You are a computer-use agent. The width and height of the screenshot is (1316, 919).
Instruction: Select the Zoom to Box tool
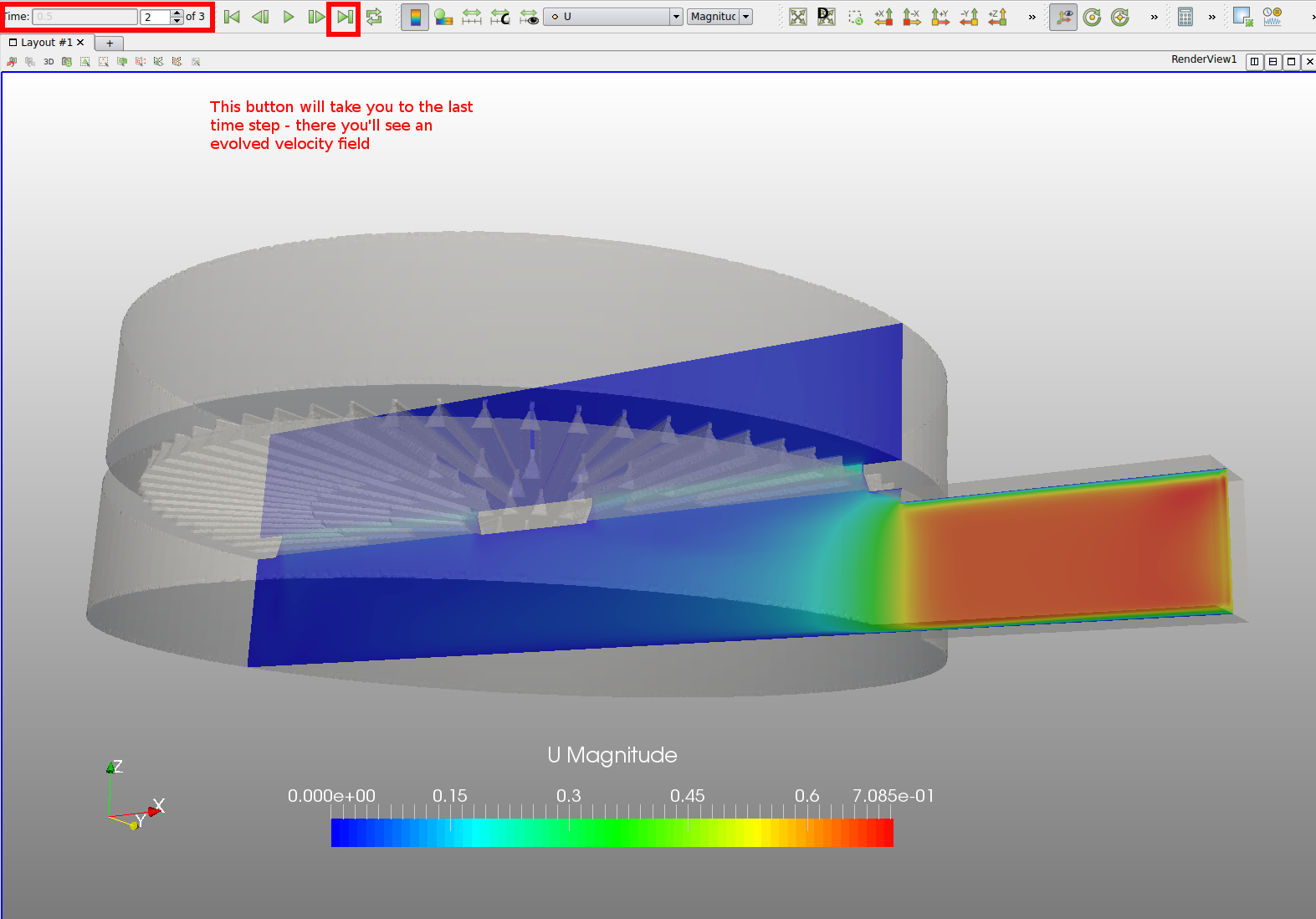coord(855,17)
